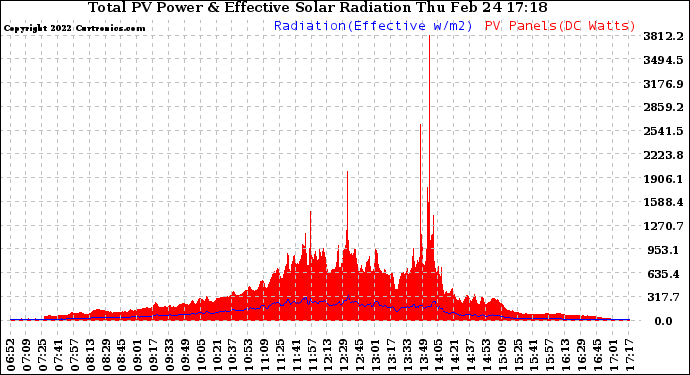Click the 12:29 time axis label
The width and height of the screenshot is (690, 375).
(x=344, y=355)
